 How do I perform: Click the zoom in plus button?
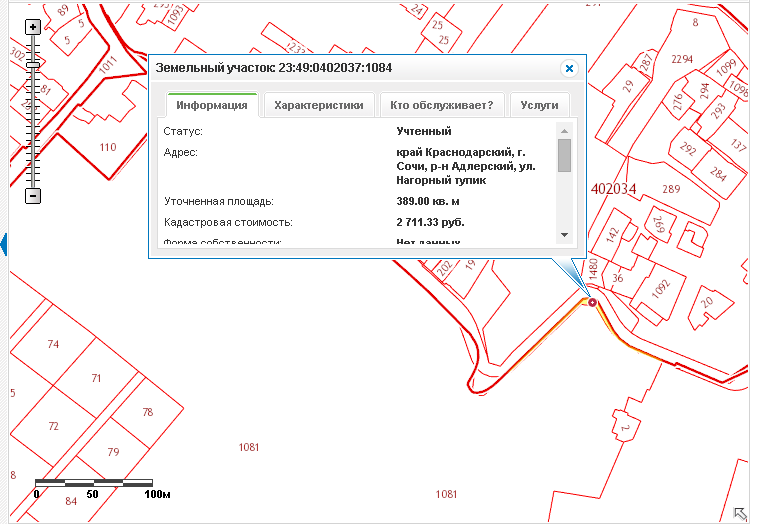33,27
